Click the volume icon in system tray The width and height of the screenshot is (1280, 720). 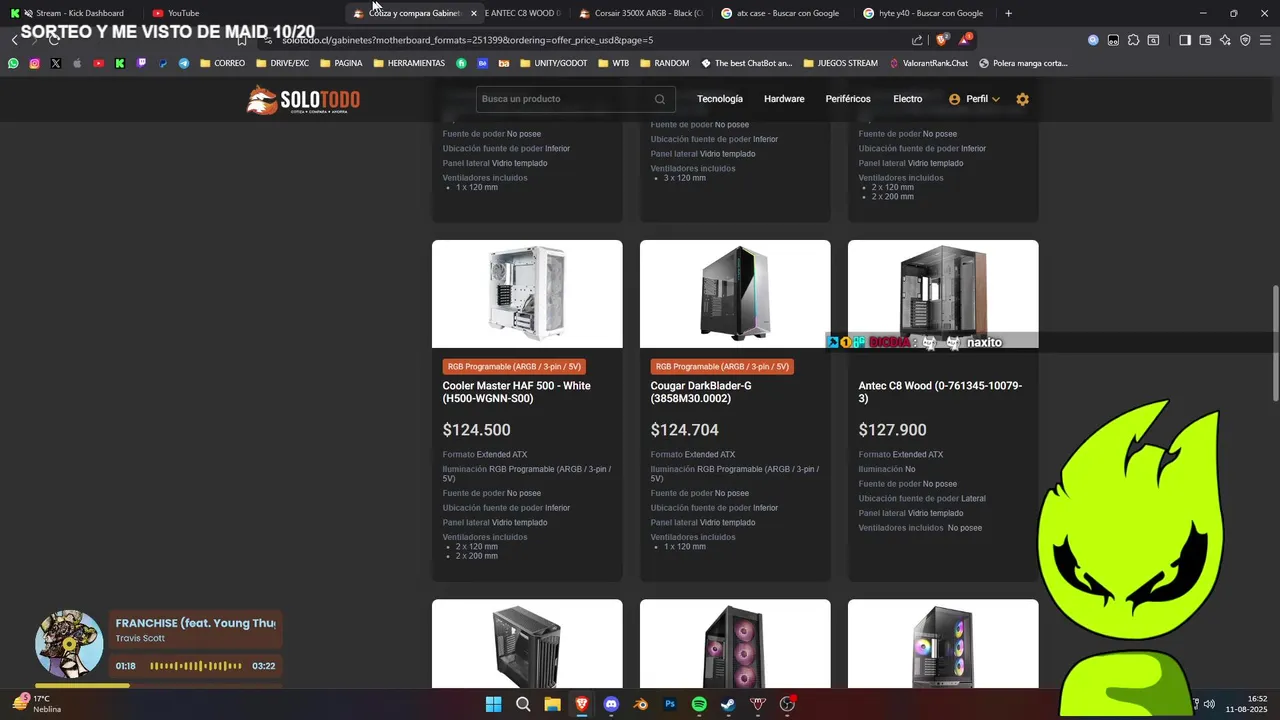pos(1210,704)
